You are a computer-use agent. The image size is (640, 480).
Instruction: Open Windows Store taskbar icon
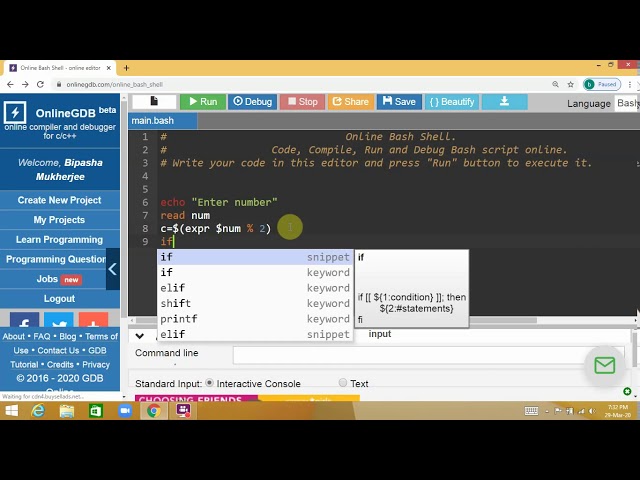(96, 411)
